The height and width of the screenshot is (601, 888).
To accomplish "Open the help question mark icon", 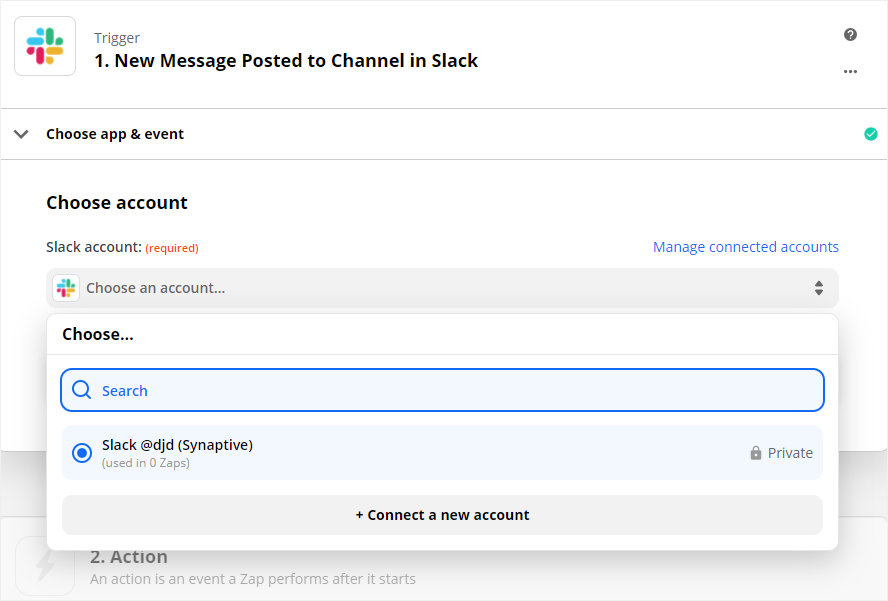I will [x=850, y=35].
